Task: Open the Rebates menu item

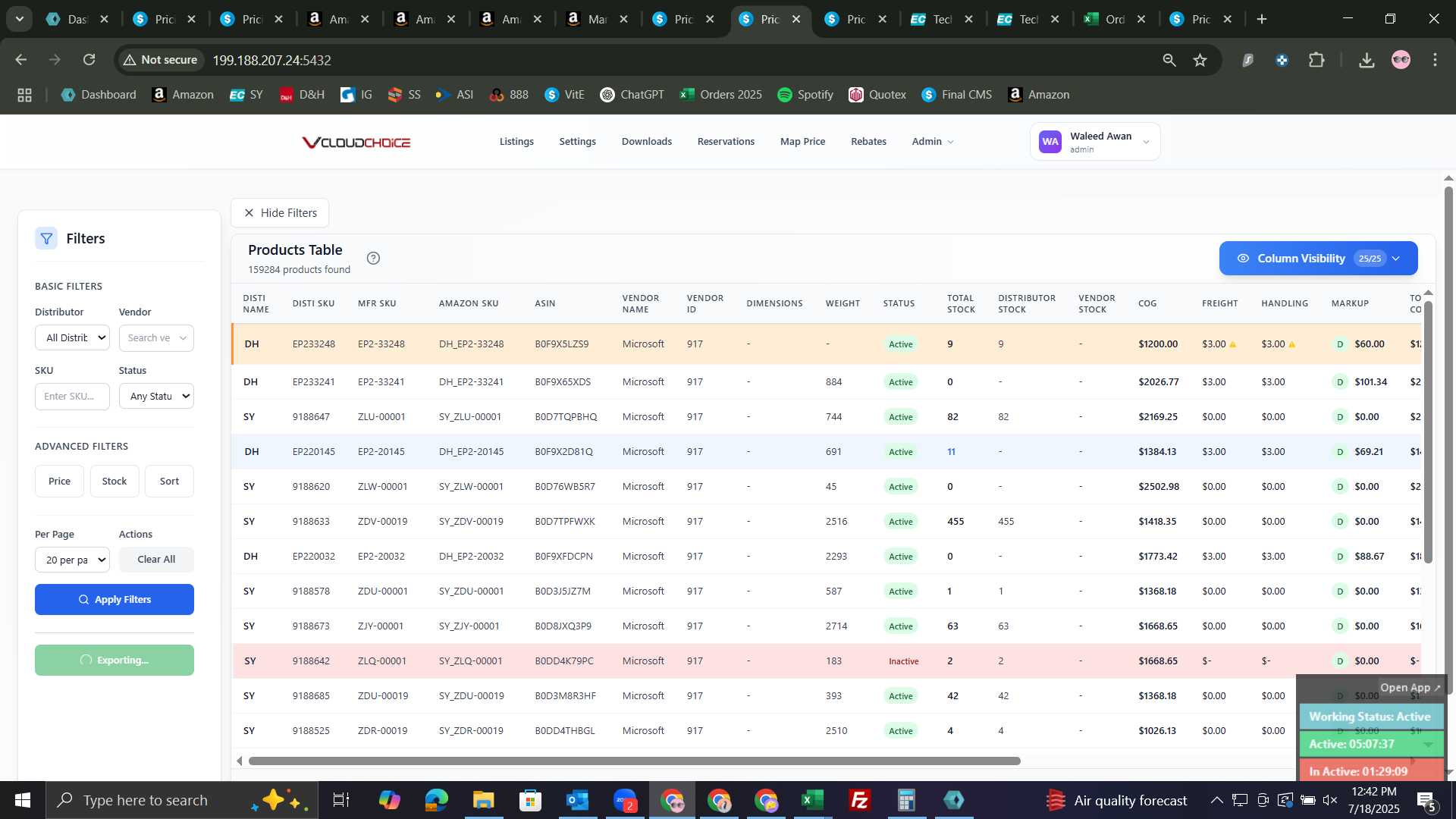Action: (868, 142)
